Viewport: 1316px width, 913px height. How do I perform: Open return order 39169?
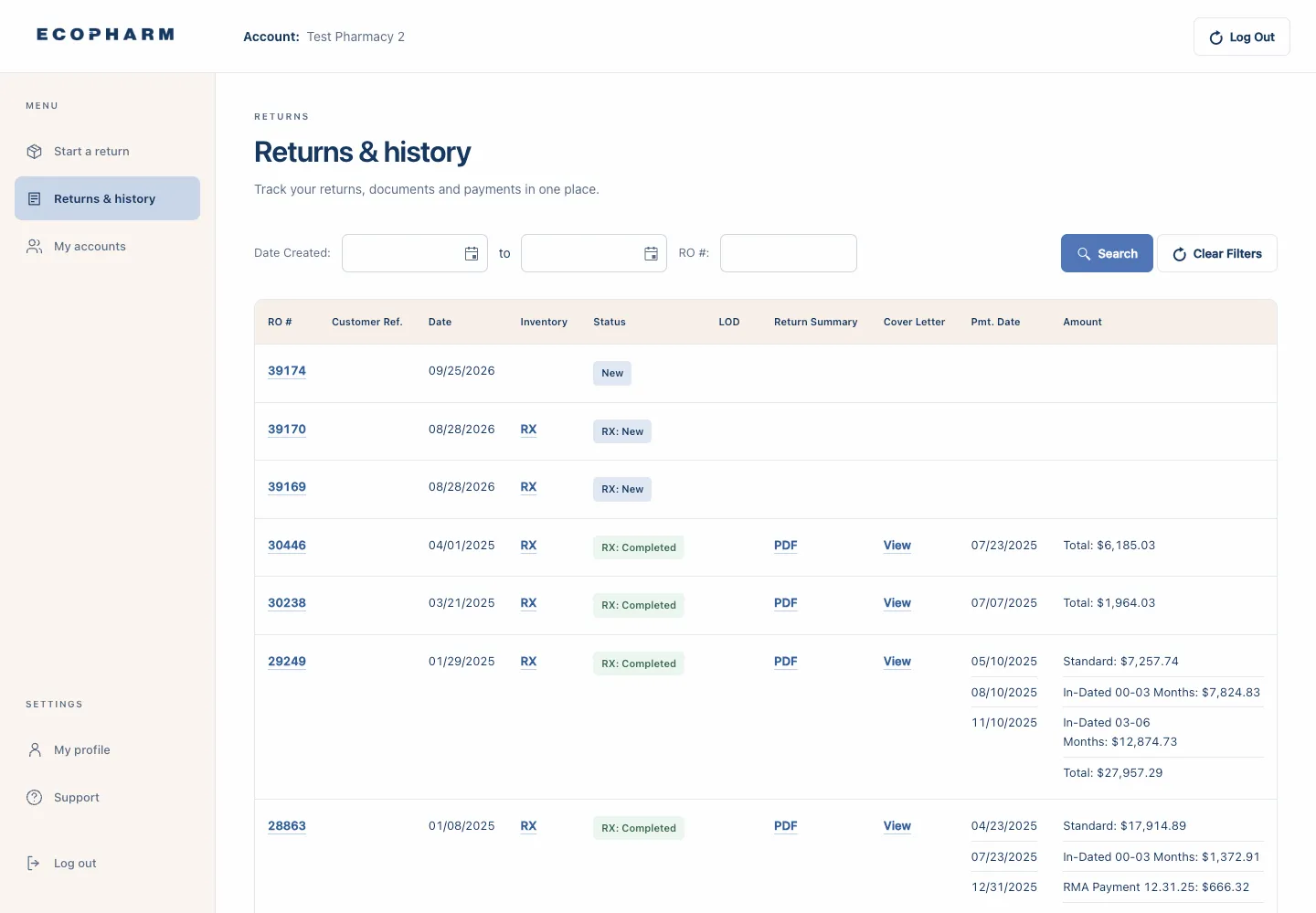pos(287,487)
